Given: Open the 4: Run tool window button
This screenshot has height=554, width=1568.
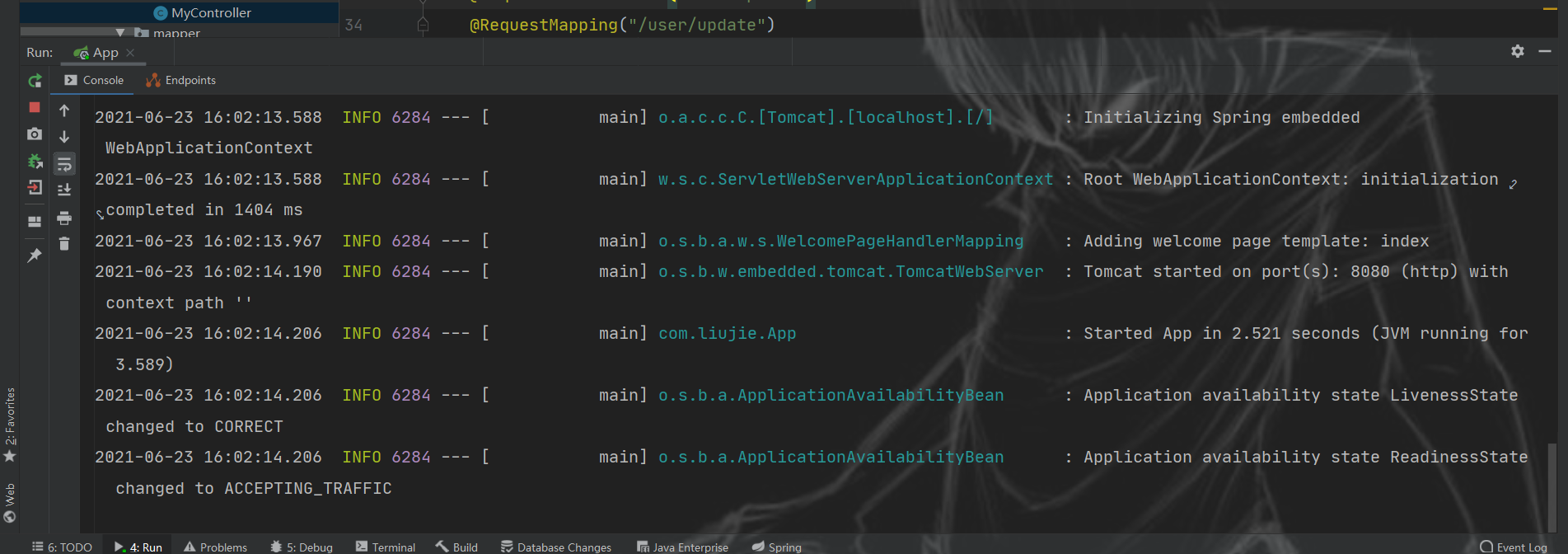Looking at the screenshot, I should pyautogui.click(x=138, y=547).
